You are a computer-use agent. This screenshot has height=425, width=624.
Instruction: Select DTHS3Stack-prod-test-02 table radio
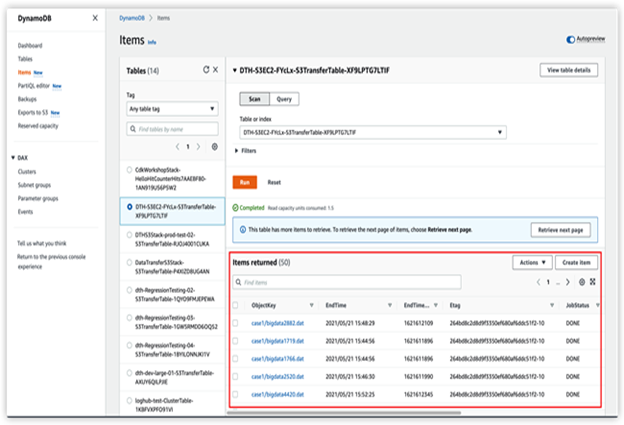point(129,235)
